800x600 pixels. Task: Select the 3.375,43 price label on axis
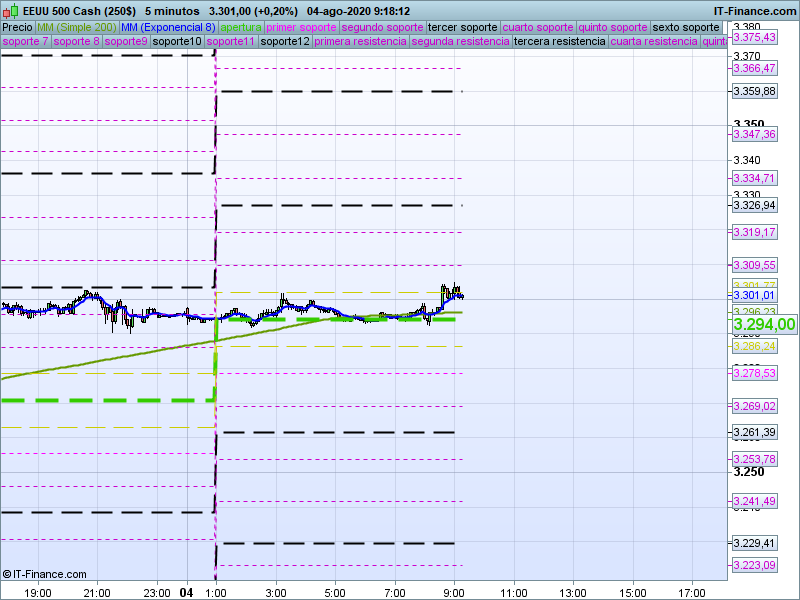click(754, 37)
